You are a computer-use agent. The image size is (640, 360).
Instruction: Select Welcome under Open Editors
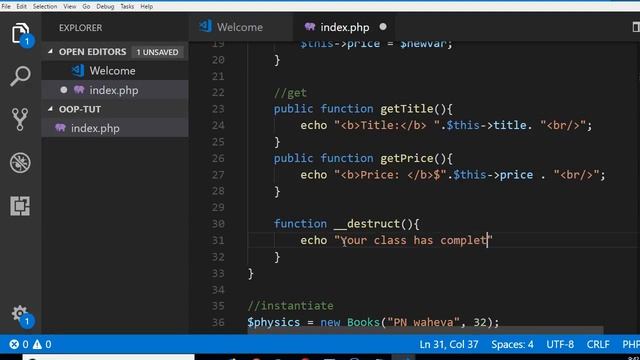click(x=115, y=71)
